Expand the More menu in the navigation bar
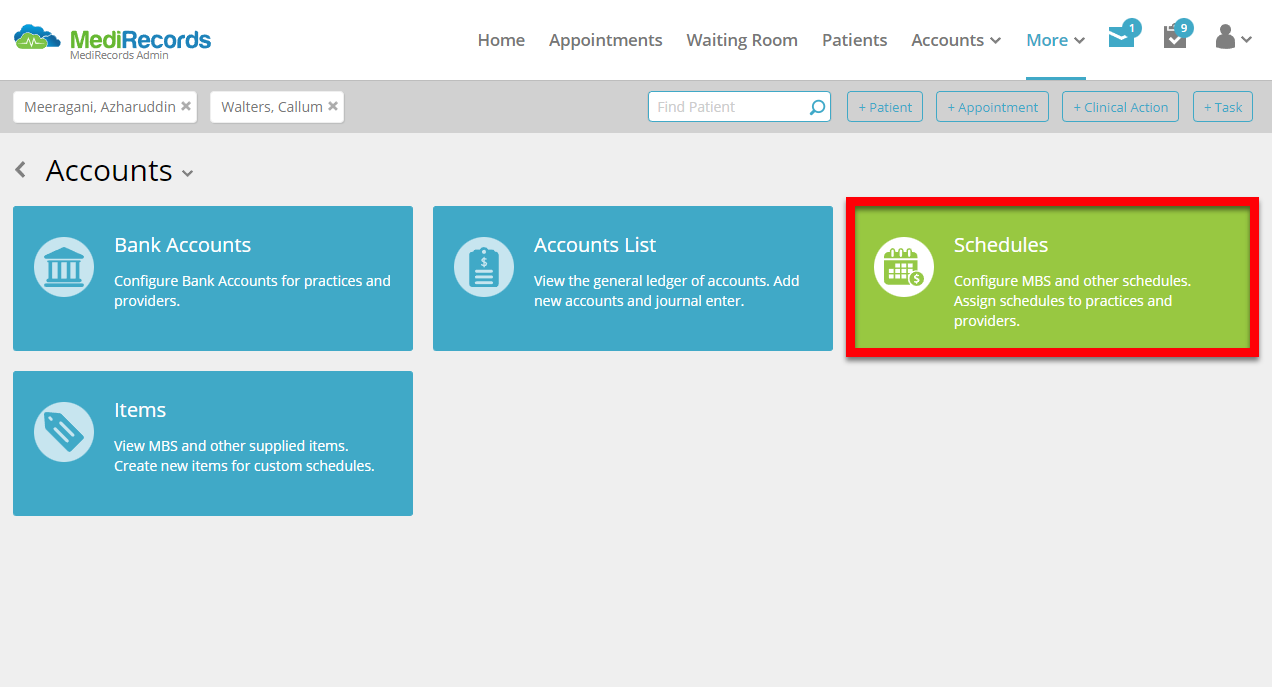1272x687 pixels. [x=1056, y=40]
